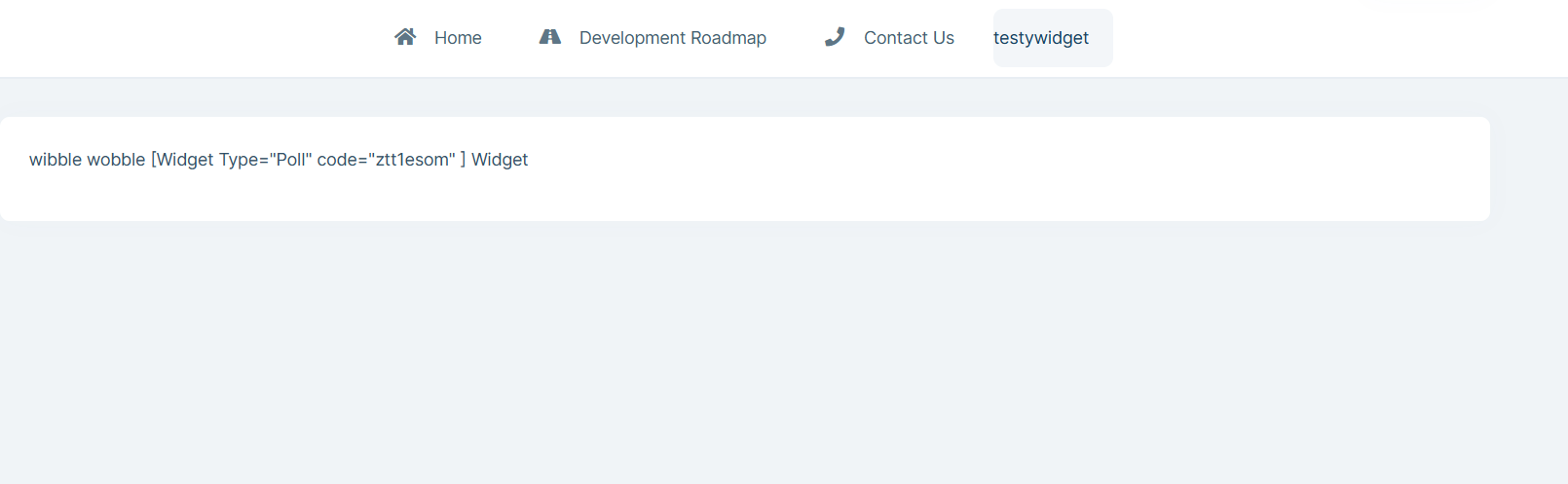Open the Contact Us page link
The image size is (1568, 484).
click(909, 38)
